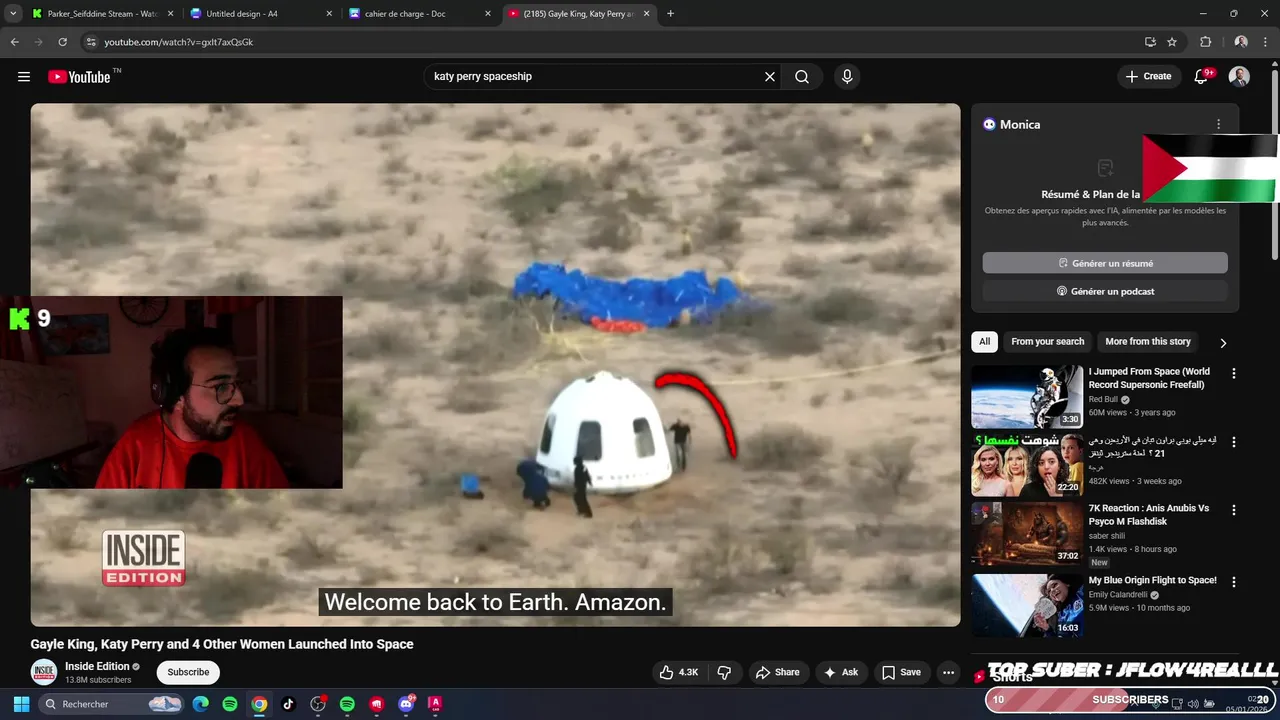Screen dimensions: 1280x720
Task: Select the More from this story chip
Action: (x=1148, y=342)
